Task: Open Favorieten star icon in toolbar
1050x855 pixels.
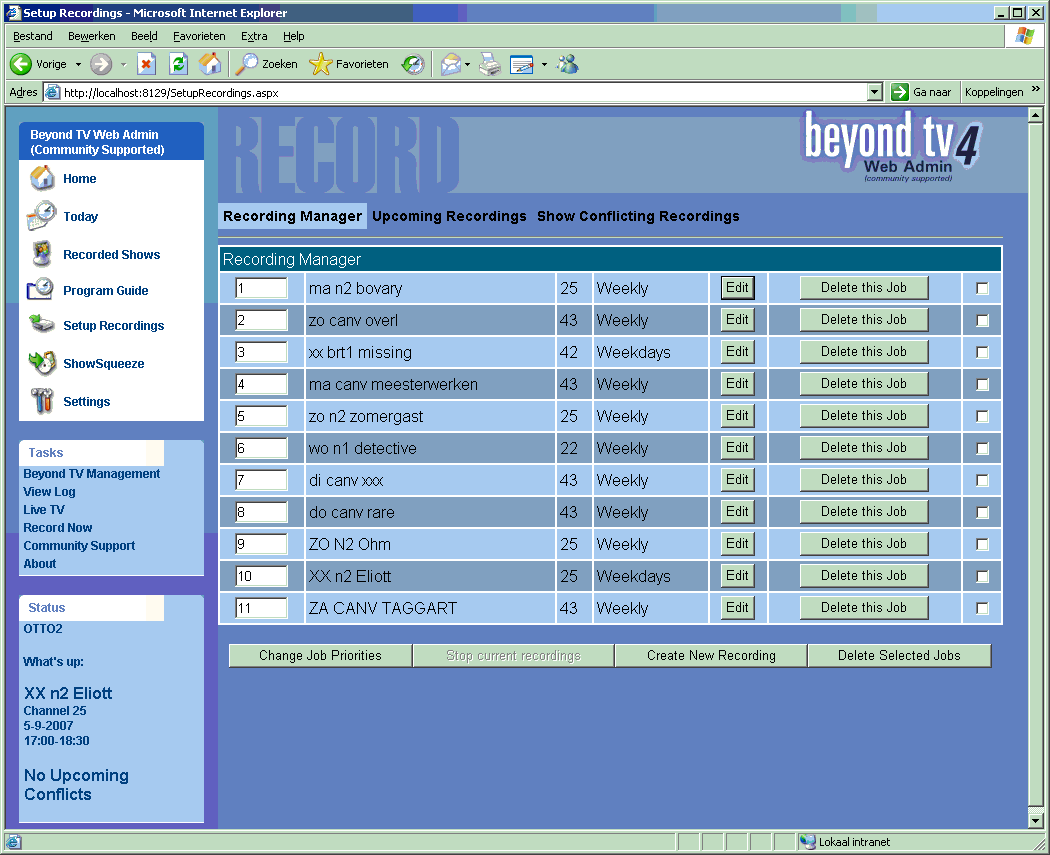Action: [x=321, y=64]
